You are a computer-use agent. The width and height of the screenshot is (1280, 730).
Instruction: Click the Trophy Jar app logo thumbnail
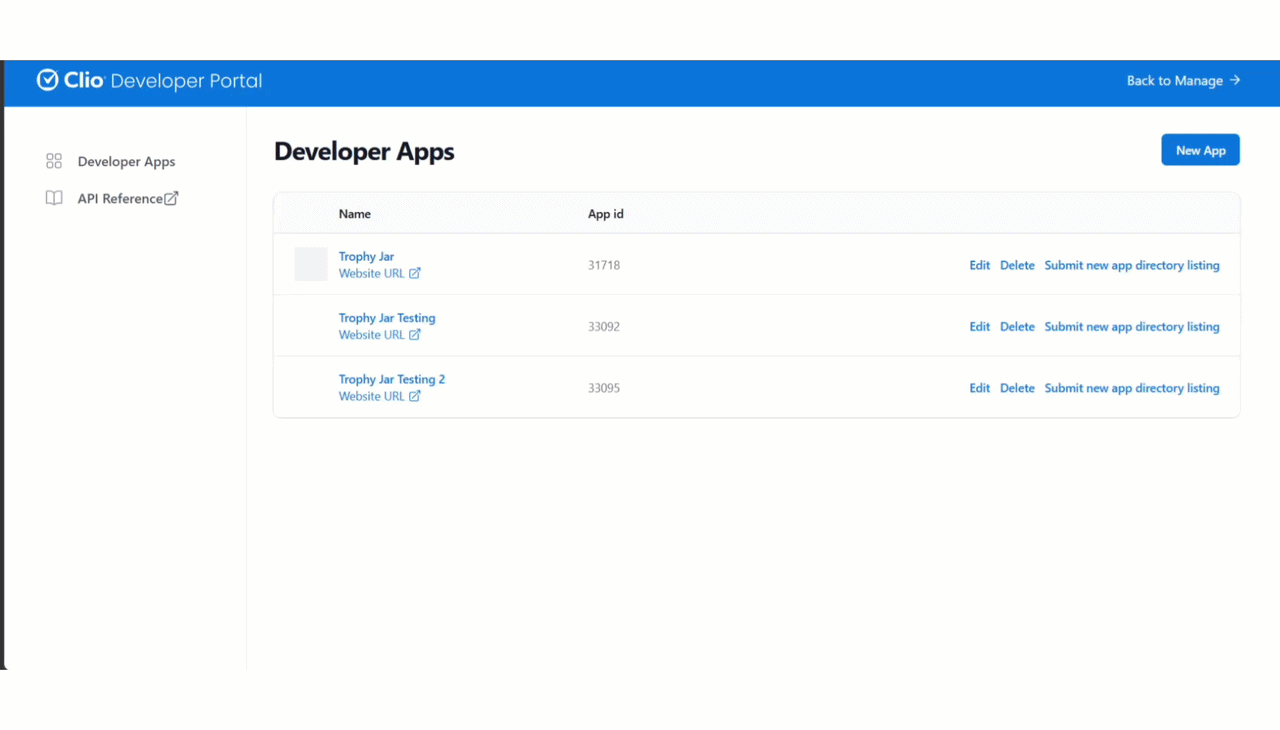[x=311, y=264]
